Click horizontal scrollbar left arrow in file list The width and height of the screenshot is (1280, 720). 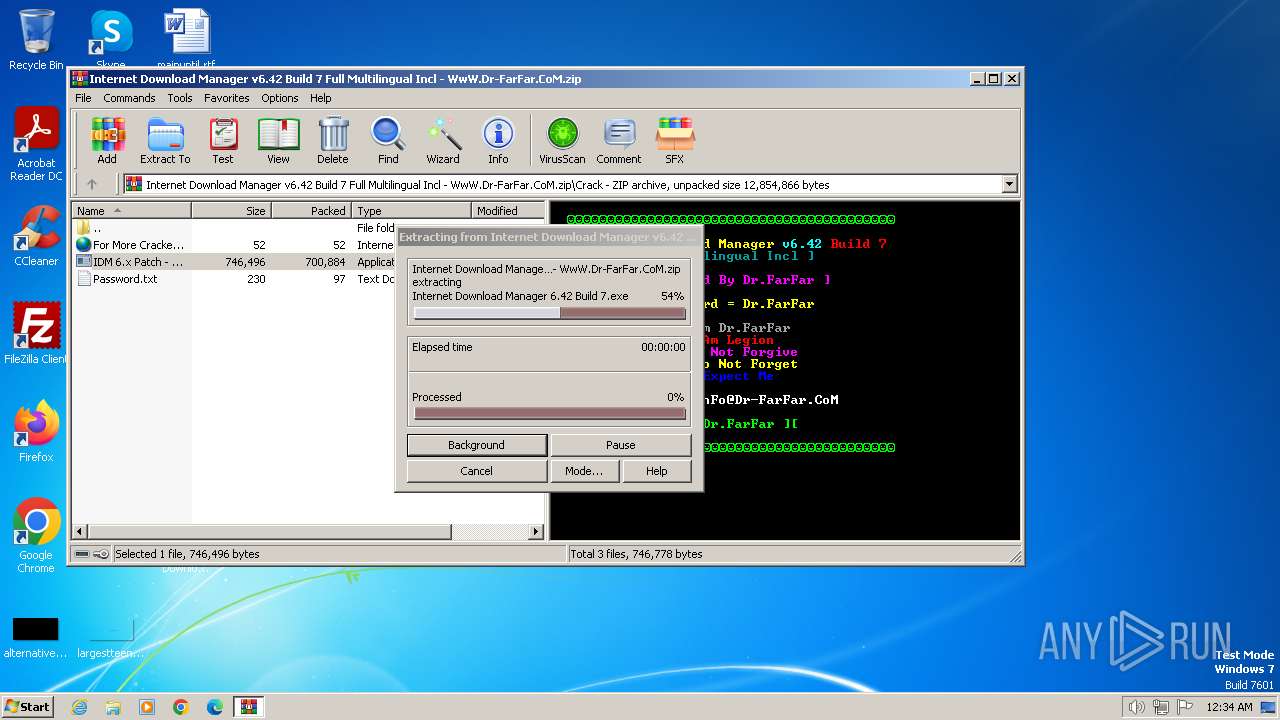point(79,532)
